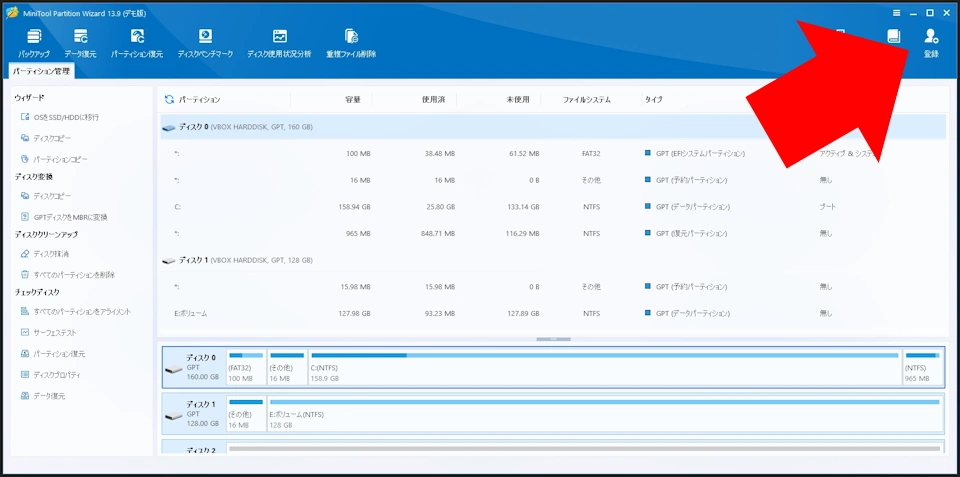Image resolution: width=960 pixels, height=477 pixels.
Task: Select すべてのパーティションをアライメント
Action: click(76, 312)
